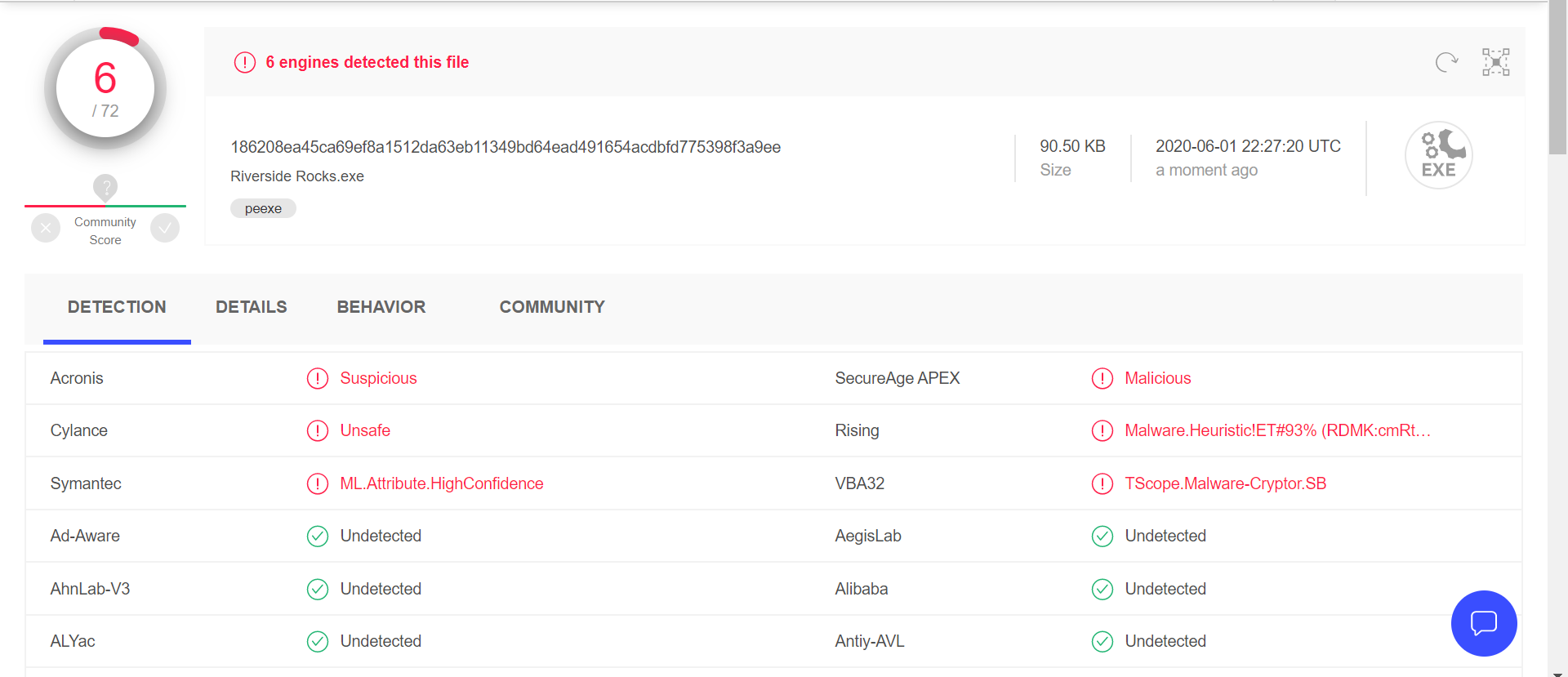Click the Community Score question mark icon
Viewport: 1568px width, 677px height.
coord(105,187)
